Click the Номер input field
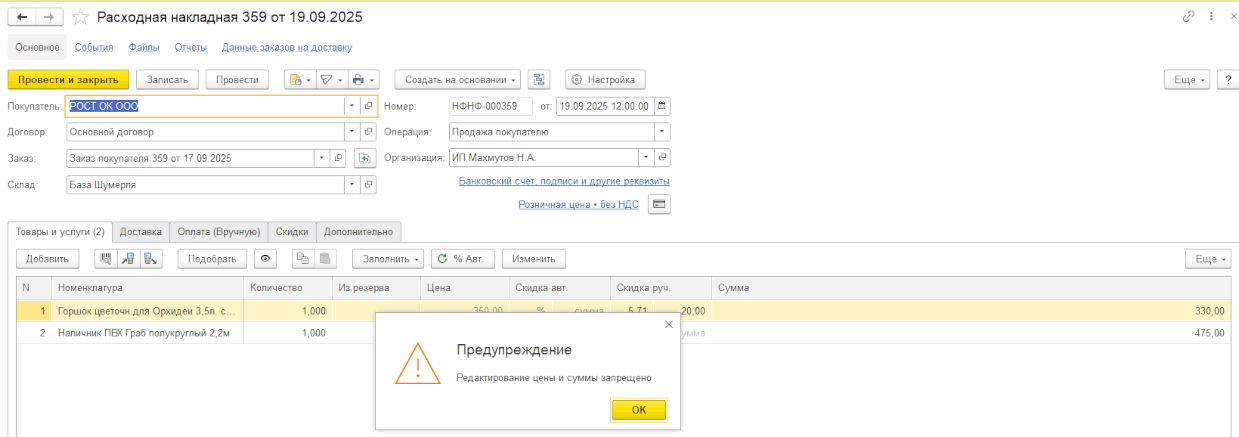This screenshot has height=437, width=1239. pyautogui.click(x=489, y=106)
